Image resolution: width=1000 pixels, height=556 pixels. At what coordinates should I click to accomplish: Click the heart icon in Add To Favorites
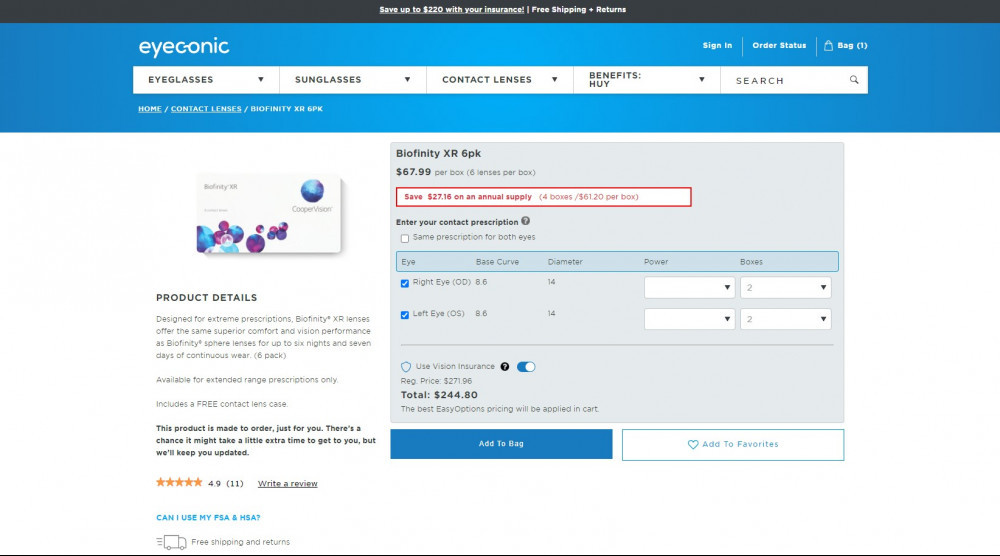(x=693, y=444)
